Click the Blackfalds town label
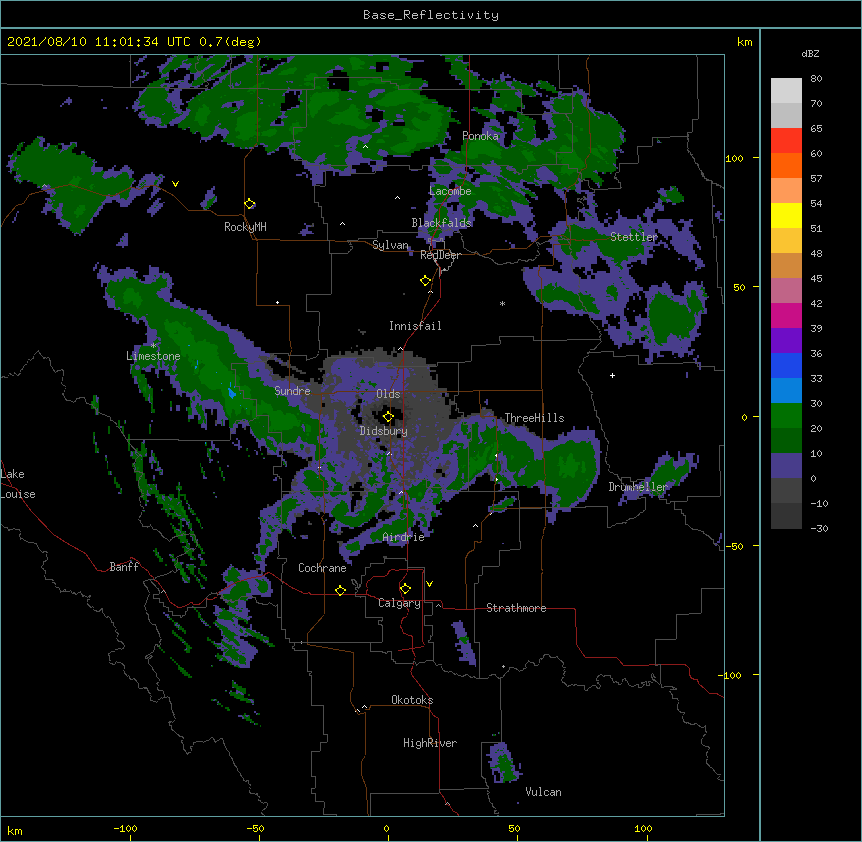 coord(441,223)
